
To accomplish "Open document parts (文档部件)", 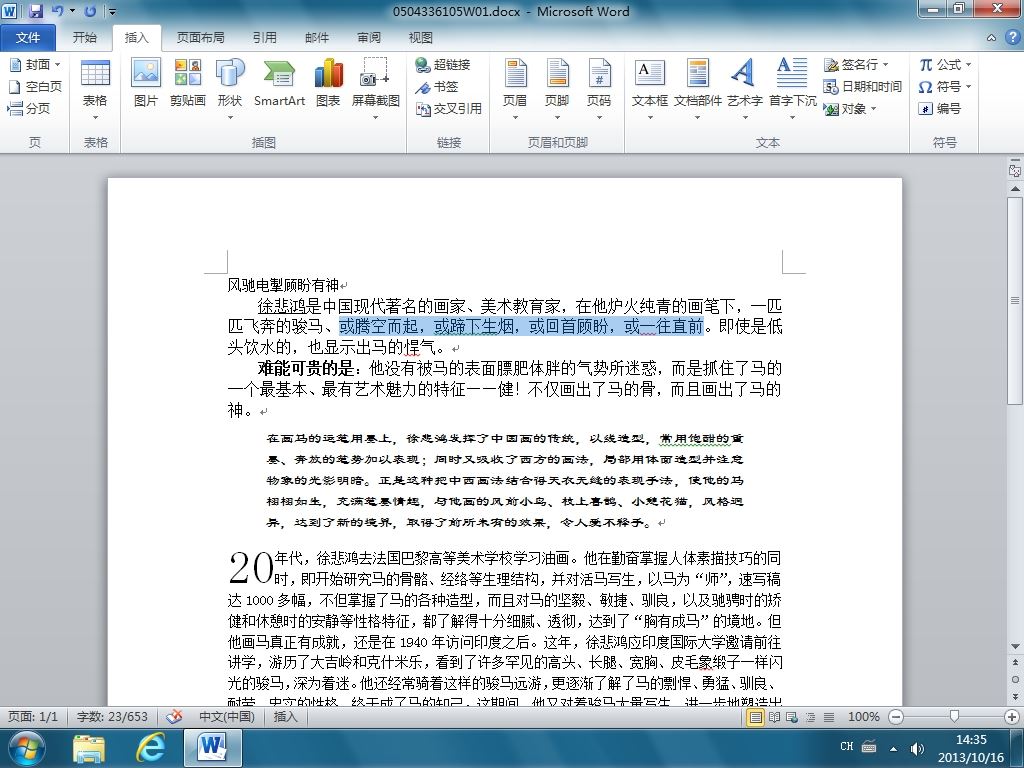I will coord(697,89).
